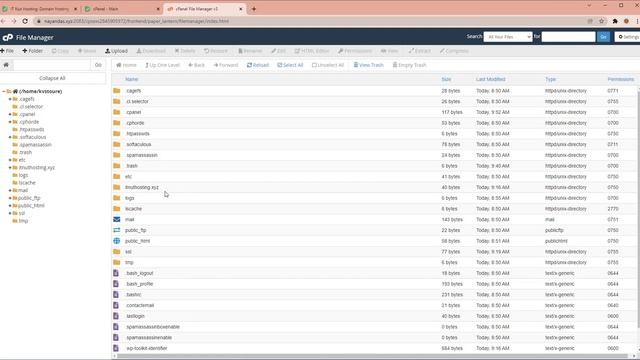
Task: Expand the .cpanel tree node
Action: pos(10,114)
